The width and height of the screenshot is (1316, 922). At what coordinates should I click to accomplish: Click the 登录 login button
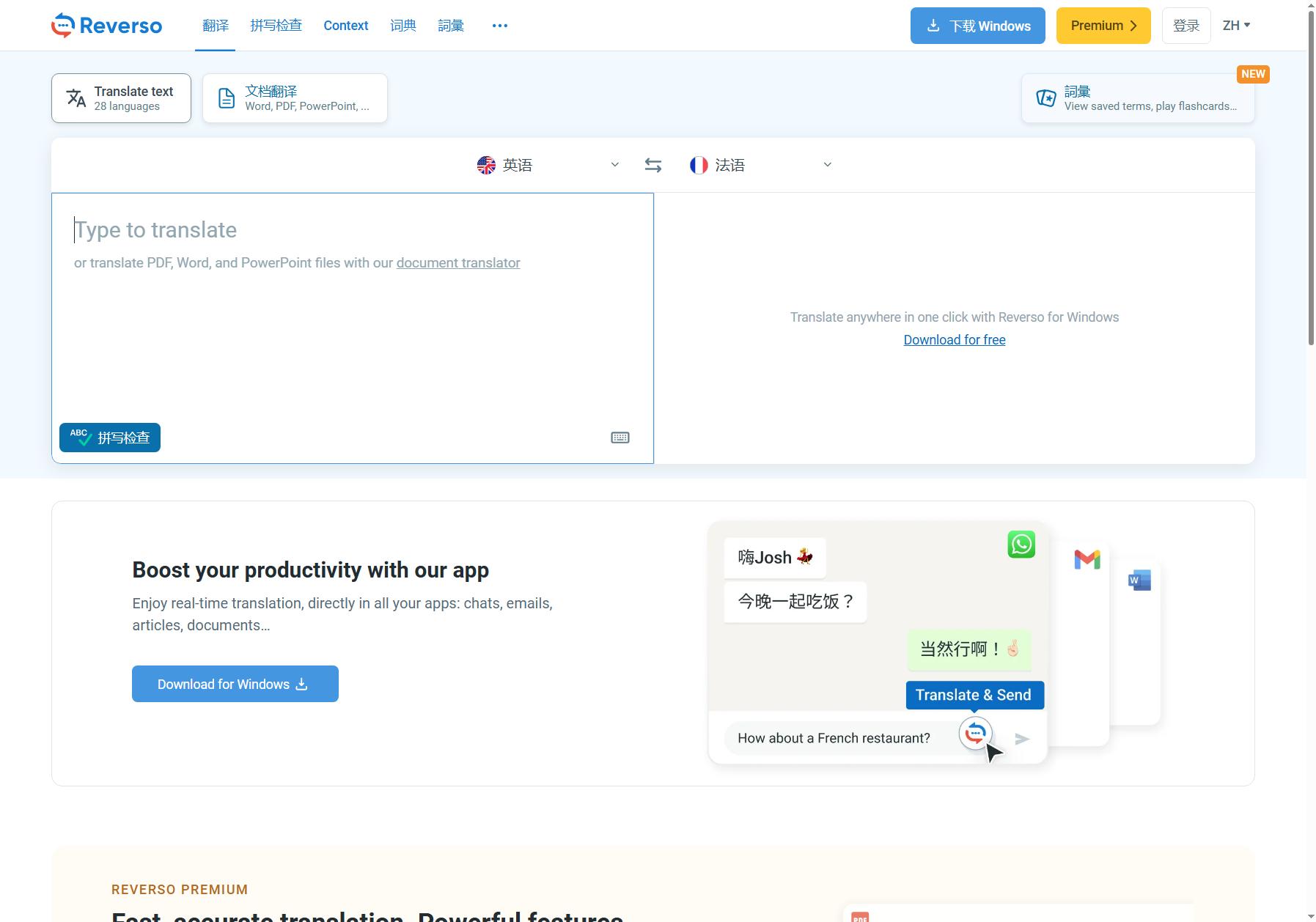click(x=1186, y=26)
